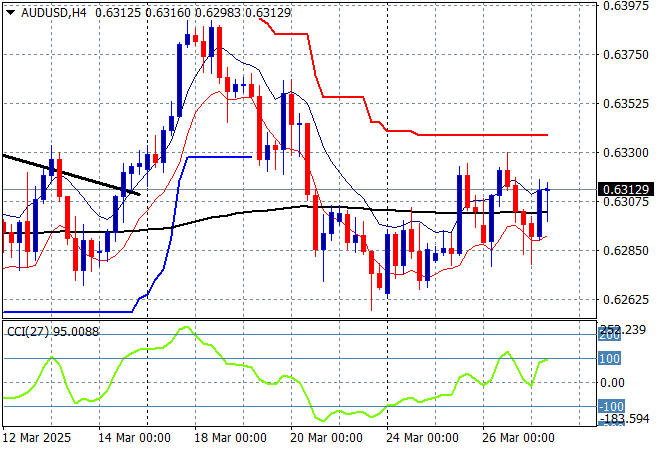The width and height of the screenshot is (660, 450).
Task: Click the CCI 0.00 level label
Action: (x=612, y=383)
